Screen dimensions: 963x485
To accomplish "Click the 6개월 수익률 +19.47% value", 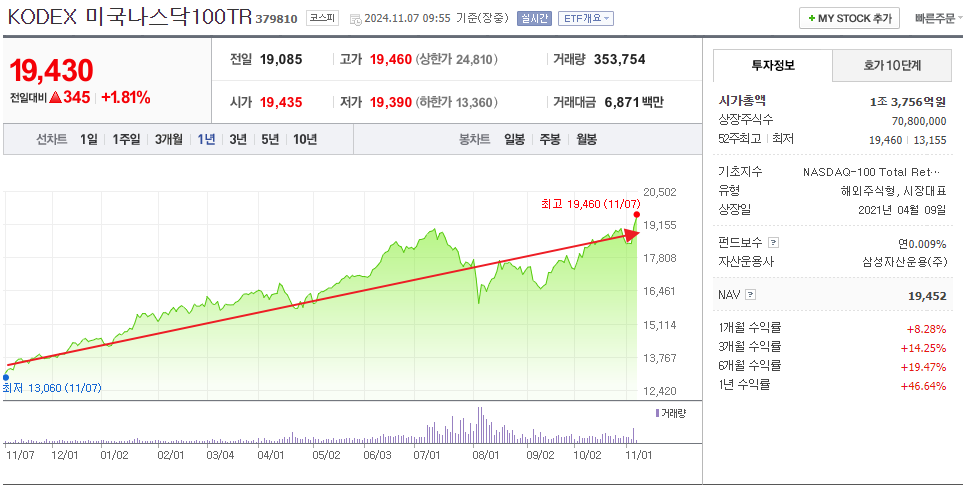I will pos(923,367).
